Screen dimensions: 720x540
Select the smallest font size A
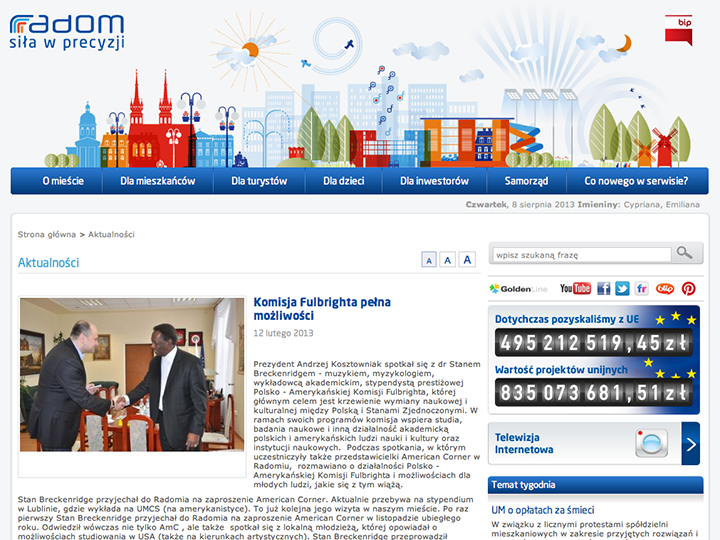(428, 260)
